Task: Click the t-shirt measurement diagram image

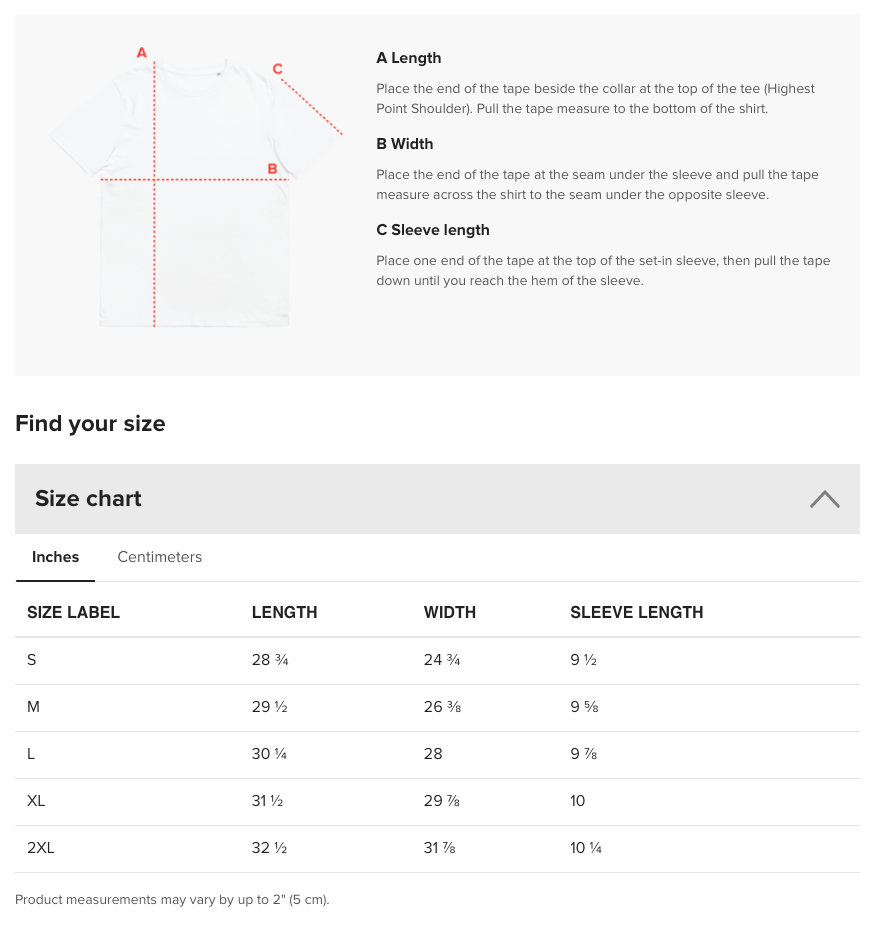Action: [195, 195]
